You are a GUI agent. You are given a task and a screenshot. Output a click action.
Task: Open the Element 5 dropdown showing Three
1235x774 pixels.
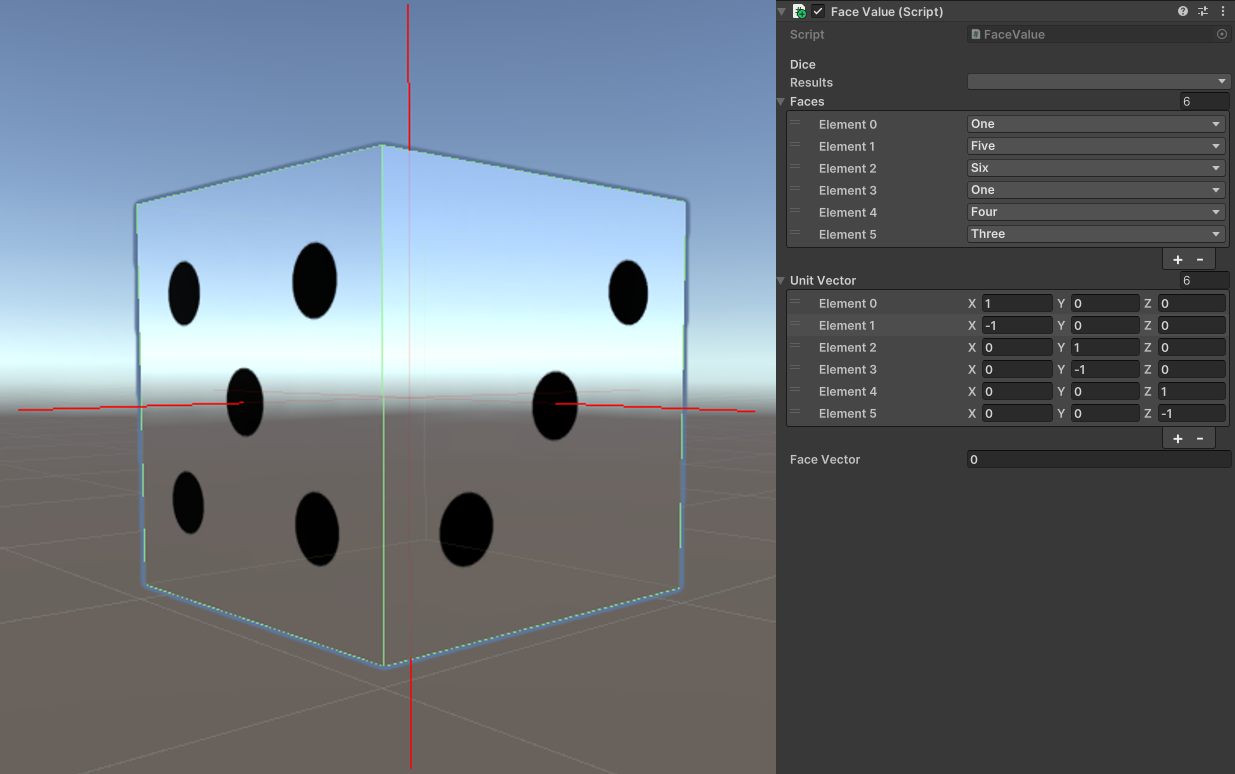tap(1096, 234)
